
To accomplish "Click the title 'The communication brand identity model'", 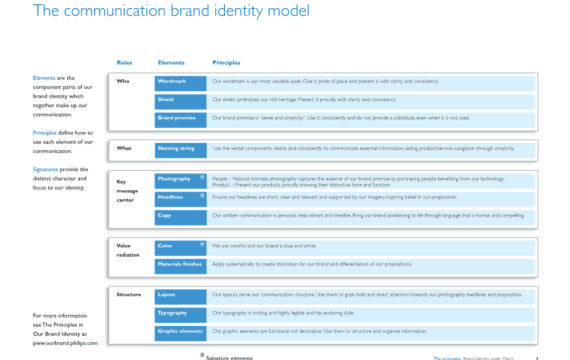I will [171, 11].
